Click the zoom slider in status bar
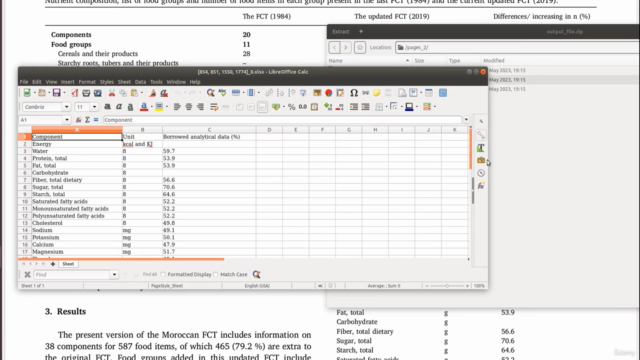The width and height of the screenshot is (640, 360). click(x=447, y=286)
